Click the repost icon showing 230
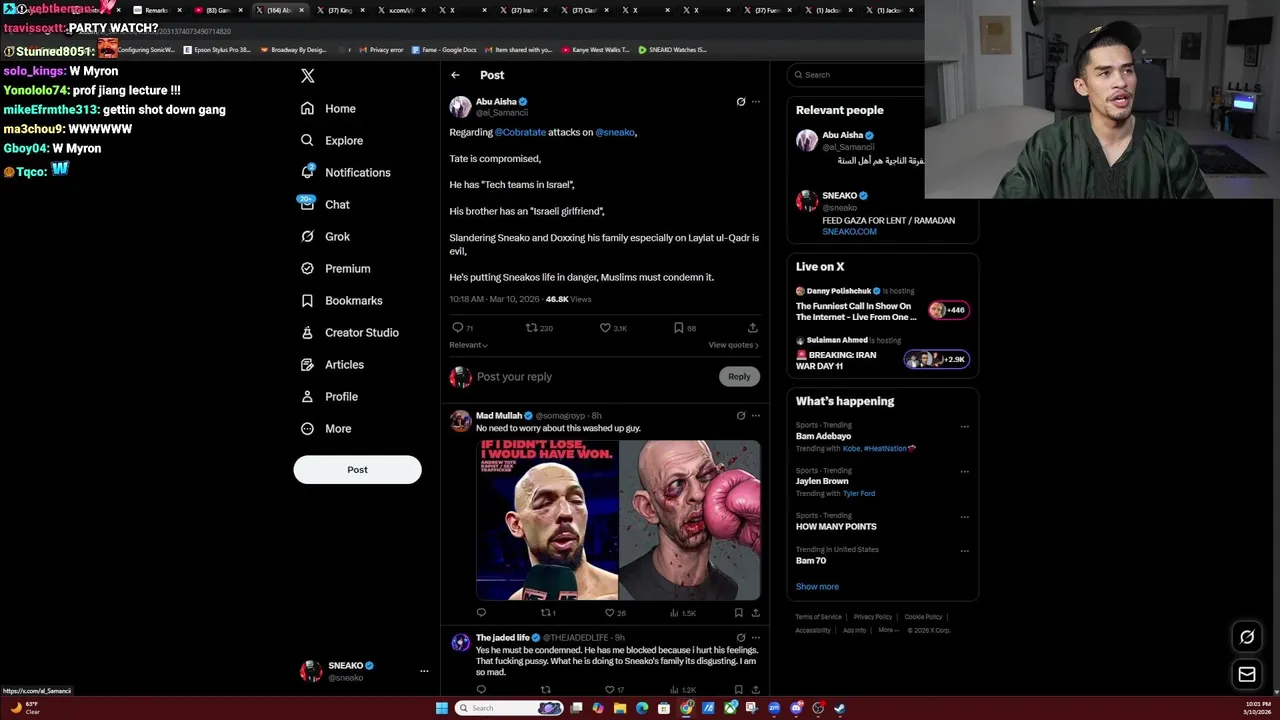The height and width of the screenshot is (720, 1280). 532,327
